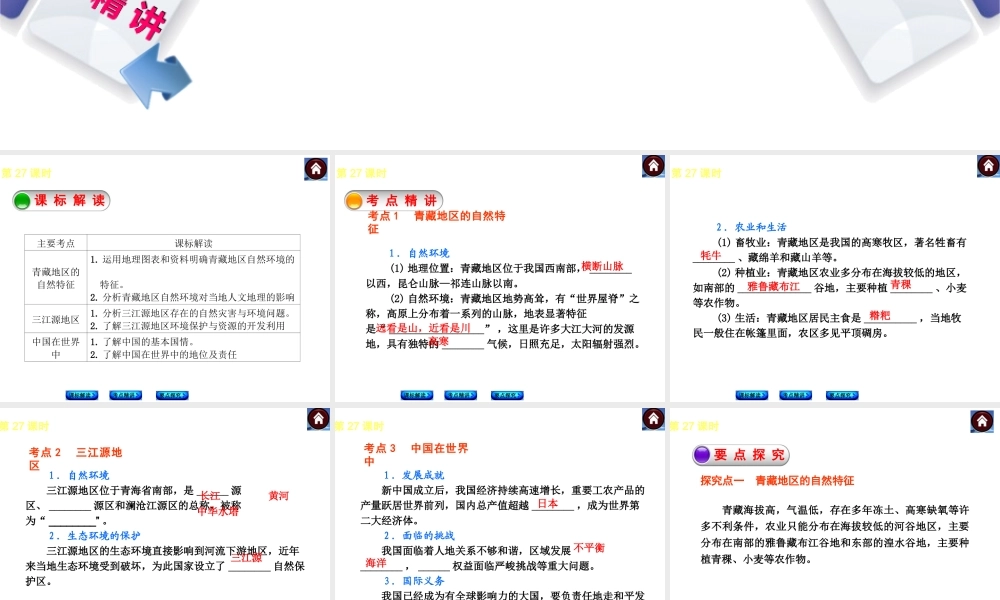
Task: Click the purple ball icon beside 要点探究
Action: [702, 455]
